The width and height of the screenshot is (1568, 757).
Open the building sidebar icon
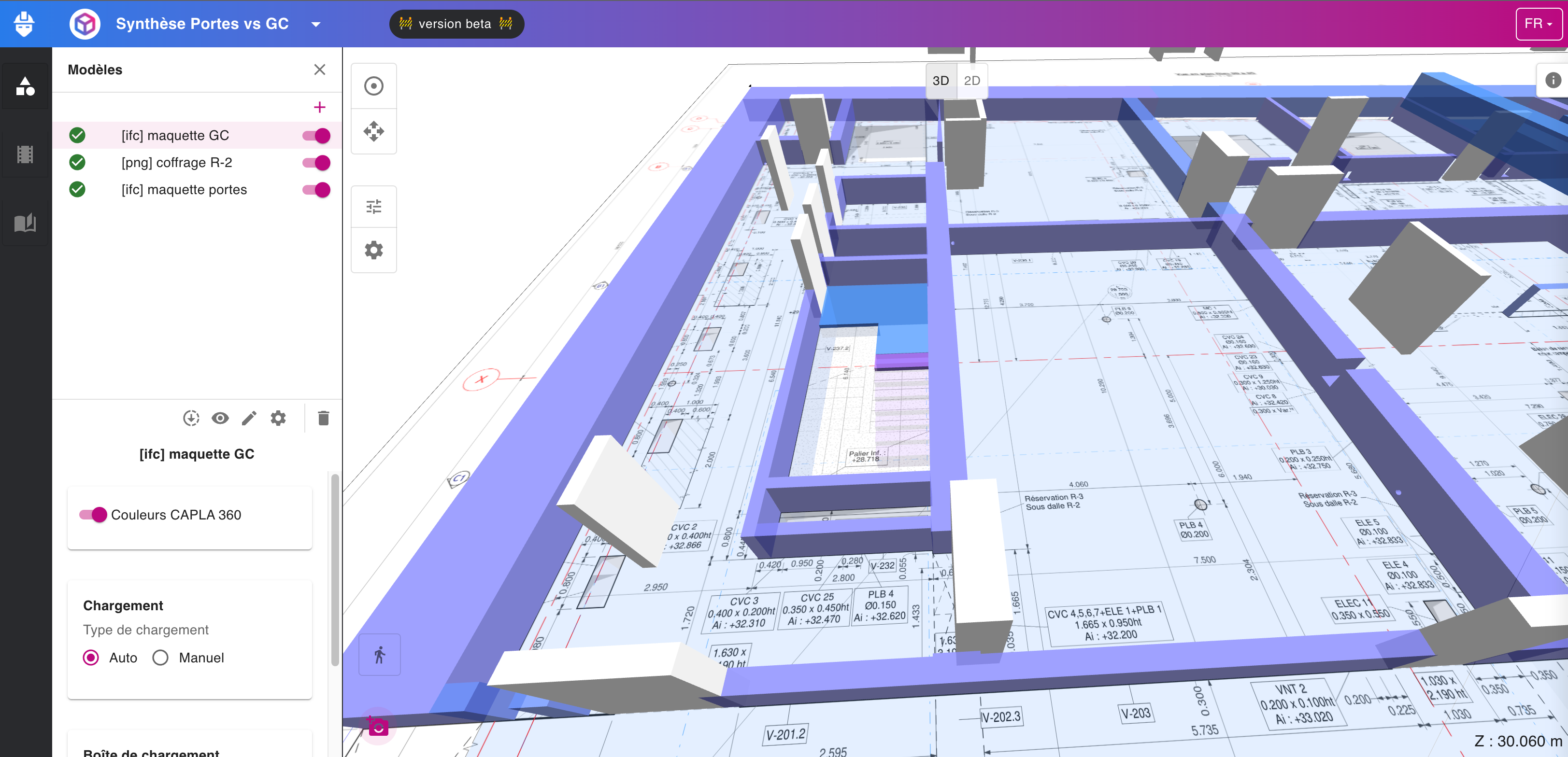(x=25, y=154)
